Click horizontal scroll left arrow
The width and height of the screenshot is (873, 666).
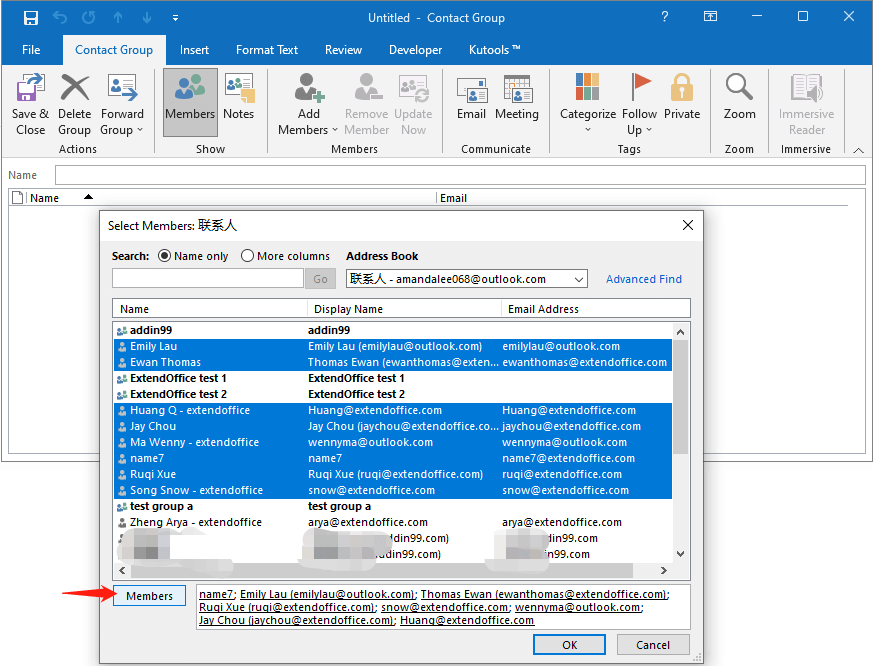pyautogui.click(x=122, y=570)
